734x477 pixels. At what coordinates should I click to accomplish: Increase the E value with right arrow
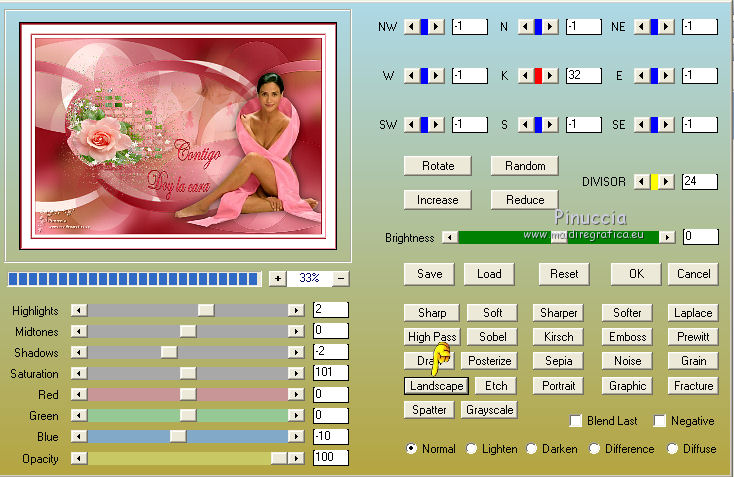(x=667, y=75)
